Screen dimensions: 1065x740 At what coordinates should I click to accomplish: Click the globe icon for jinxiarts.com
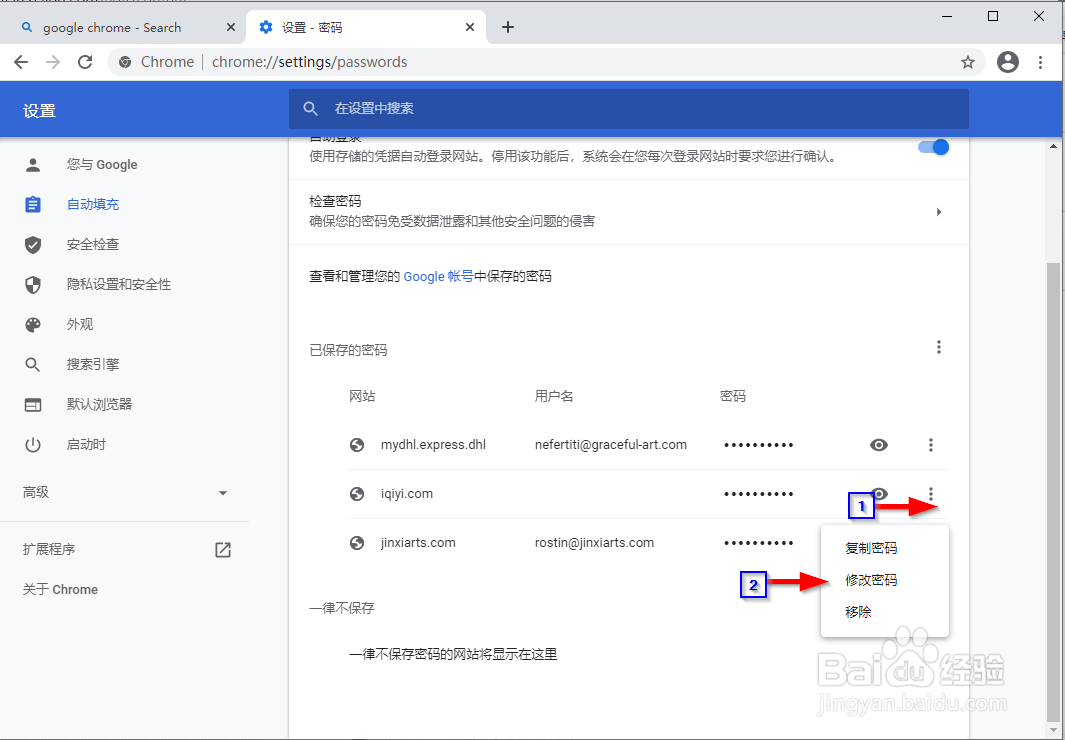(x=357, y=543)
